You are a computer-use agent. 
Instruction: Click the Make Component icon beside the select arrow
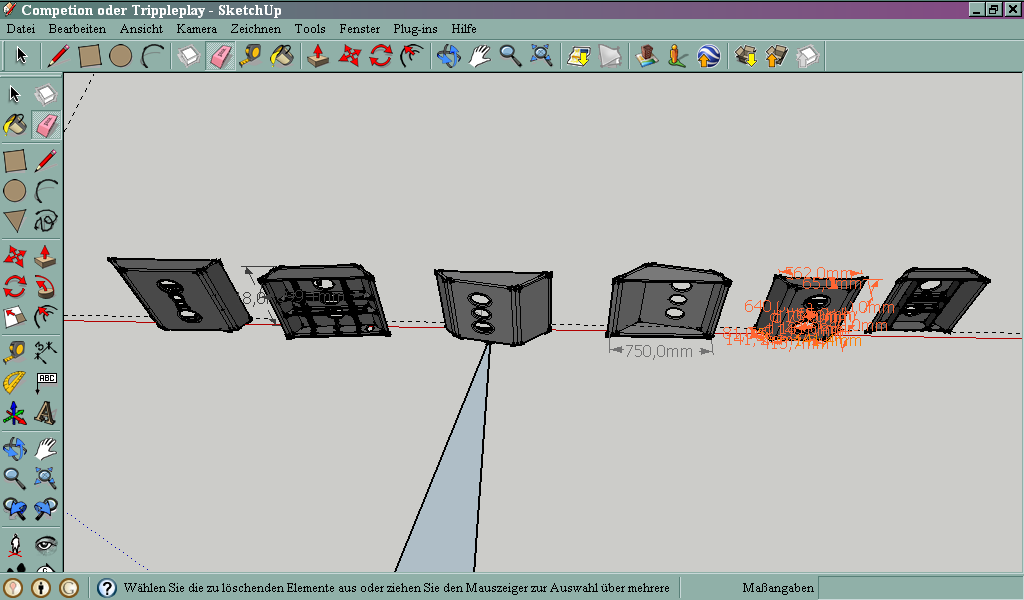(x=45, y=95)
